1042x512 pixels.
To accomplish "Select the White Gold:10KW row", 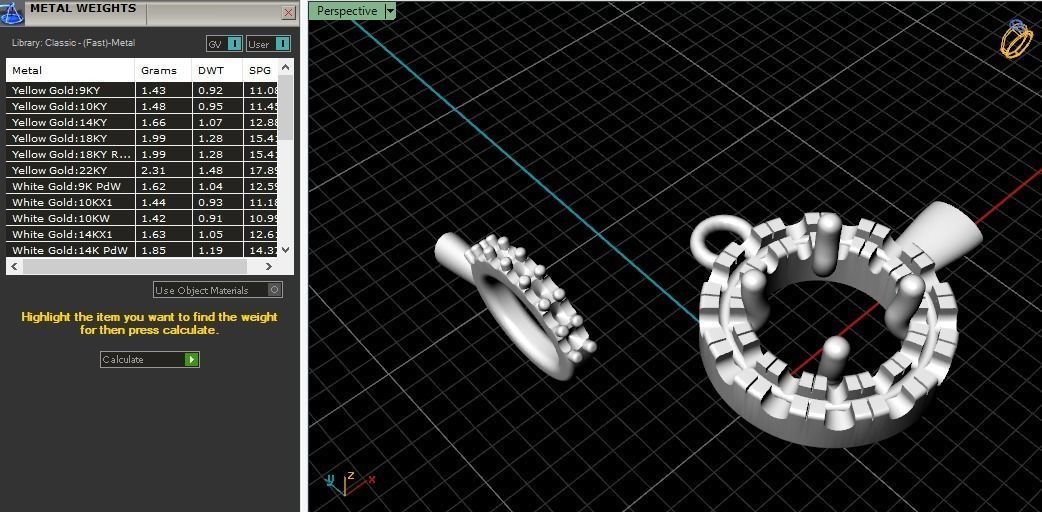I will point(142,217).
